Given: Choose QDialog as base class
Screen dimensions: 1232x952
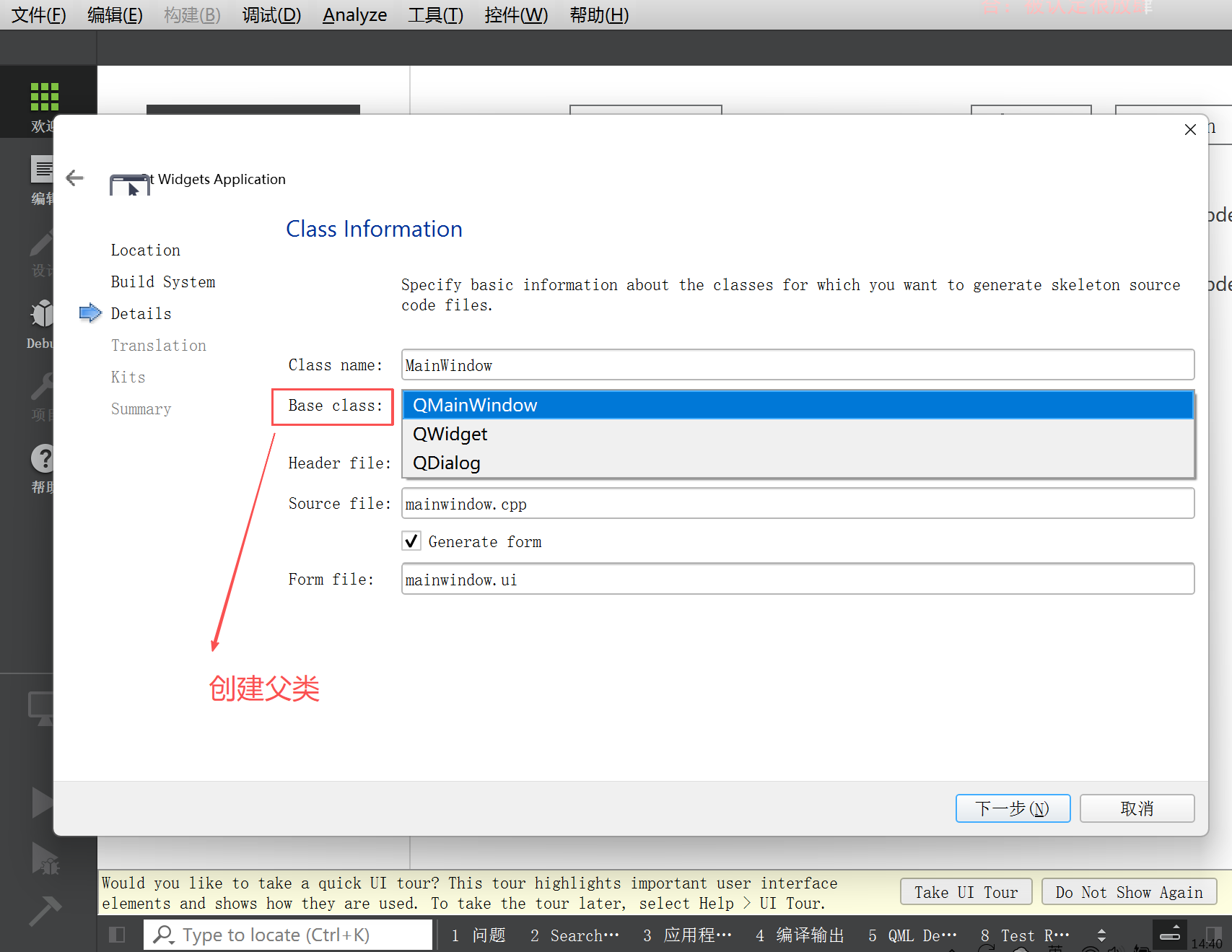Looking at the screenshot, I should pyautogui.click(x=798, y=463).
